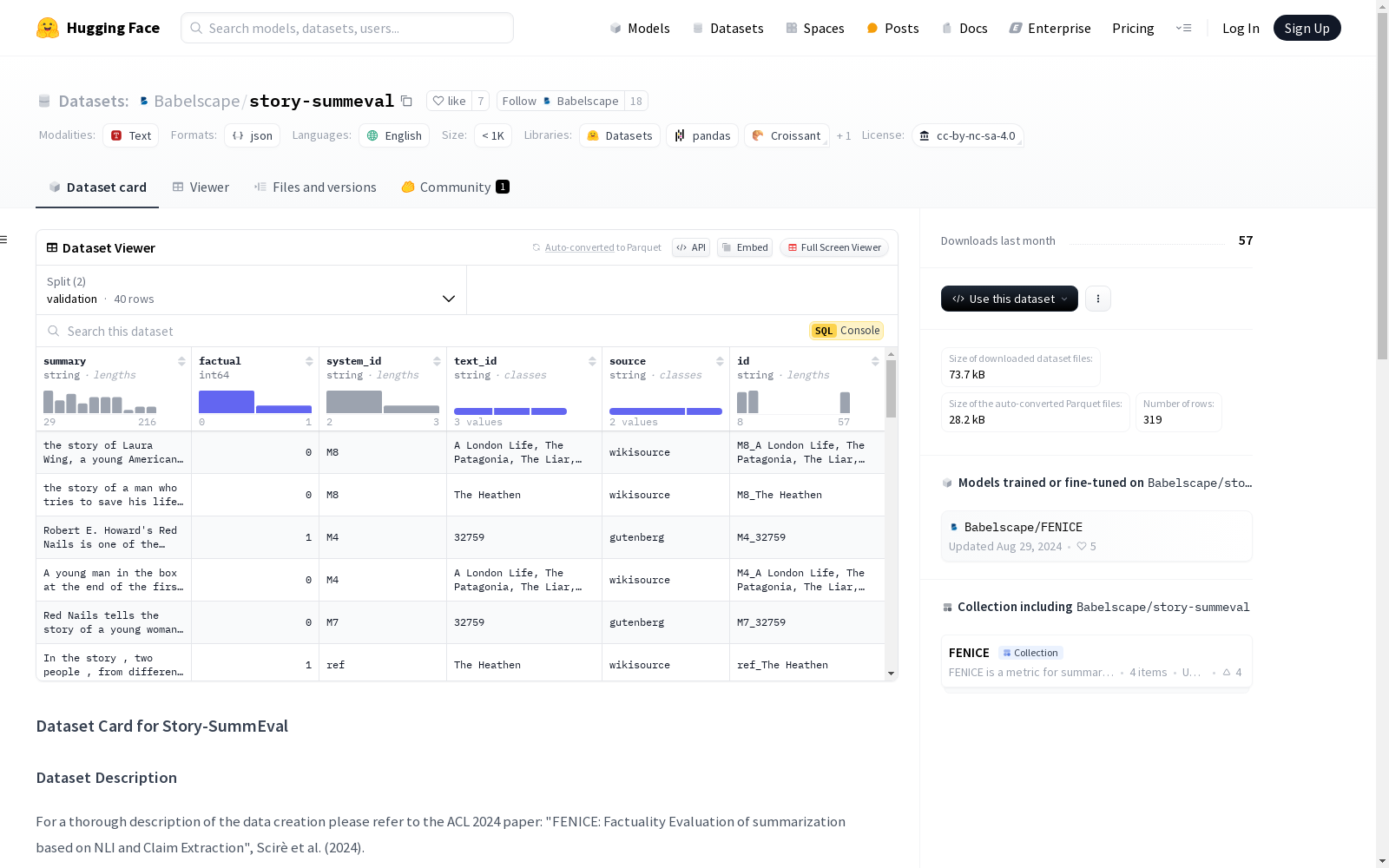This screenshot has width=1389, height=868.
Task: Click the dataset table vertical scrollbar
Action: pos(891,389)
